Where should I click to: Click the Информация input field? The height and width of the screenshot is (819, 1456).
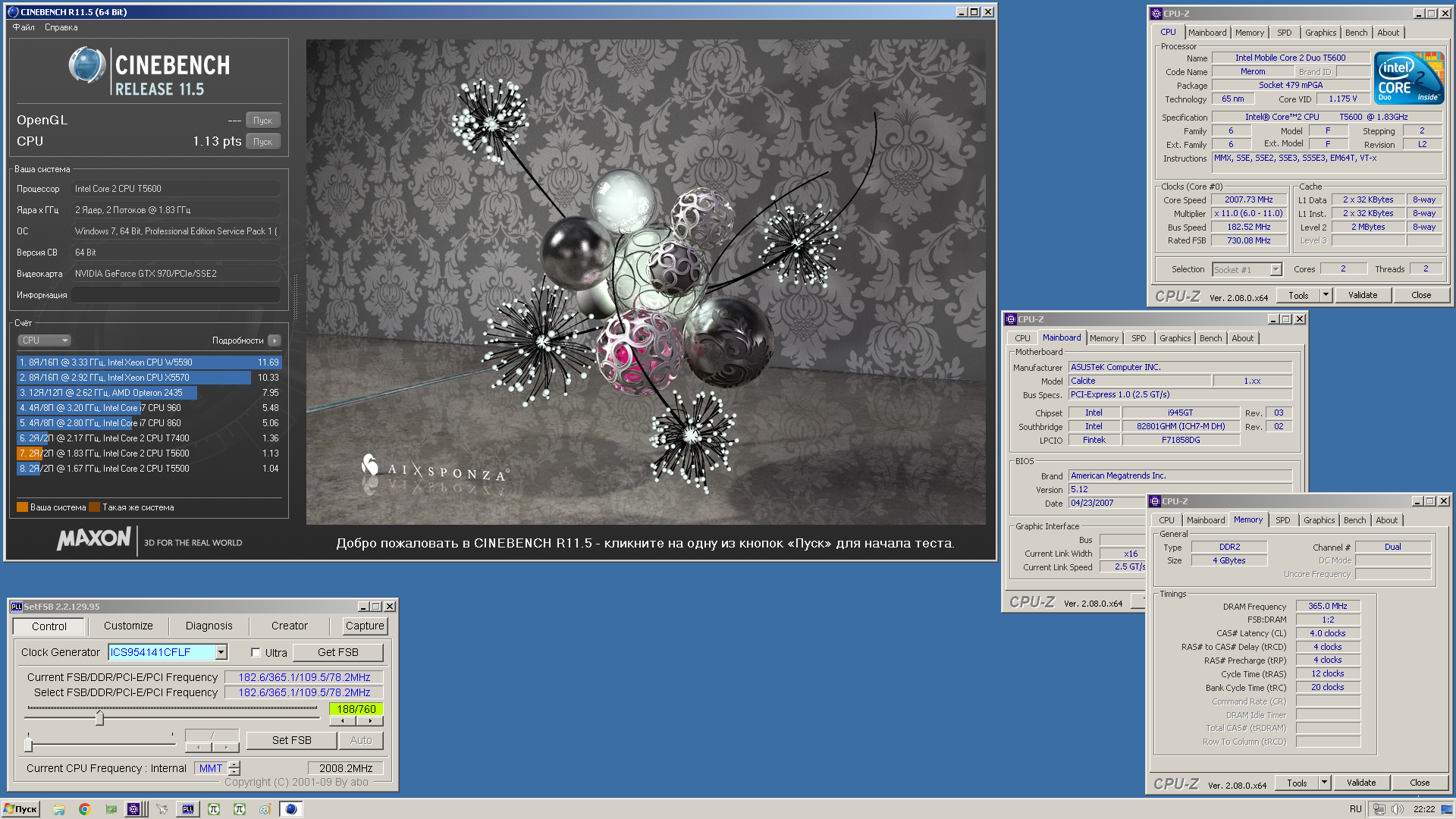coord(176,295)
